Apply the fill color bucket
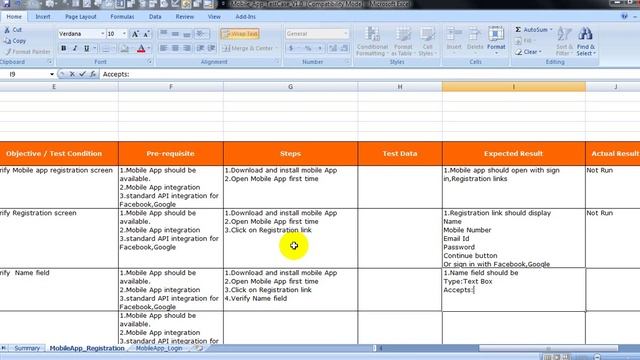 click(124, 49)
